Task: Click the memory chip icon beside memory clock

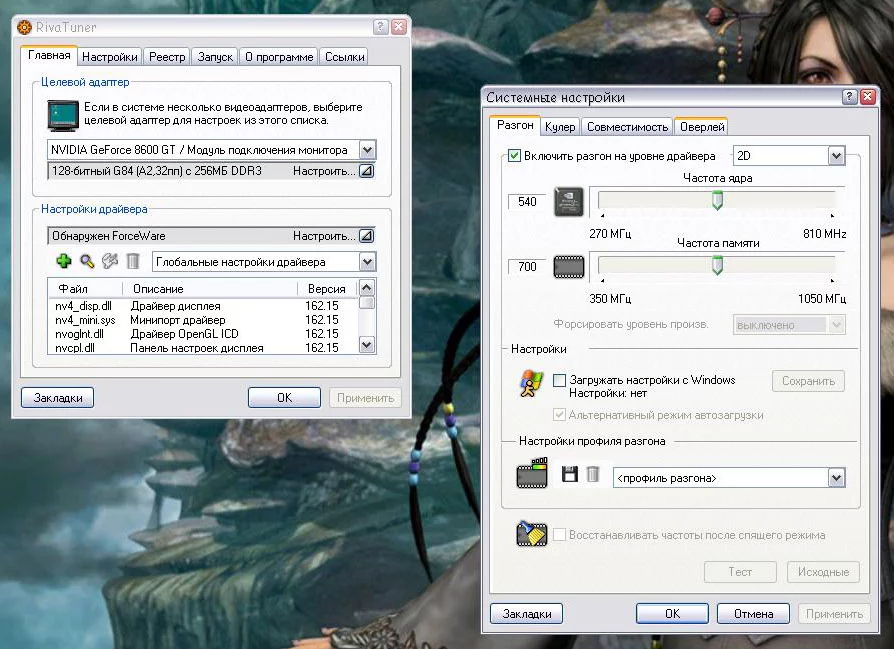Action: [x=569, y=267]
